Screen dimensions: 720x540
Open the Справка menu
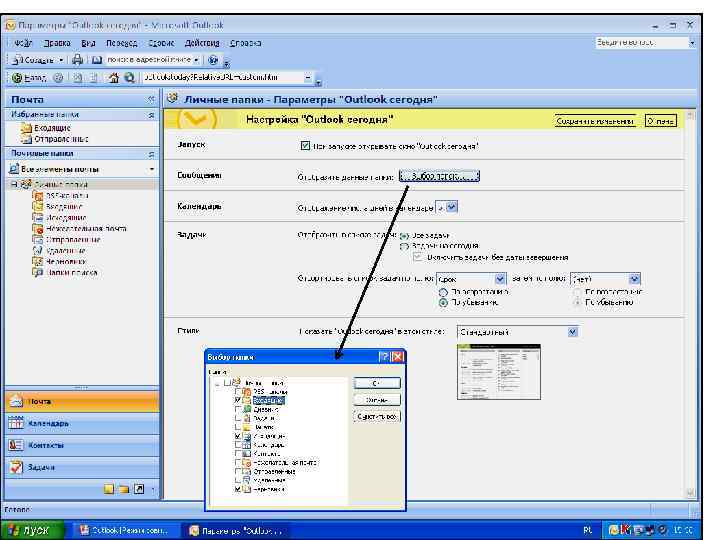click(x=246, y=43)
